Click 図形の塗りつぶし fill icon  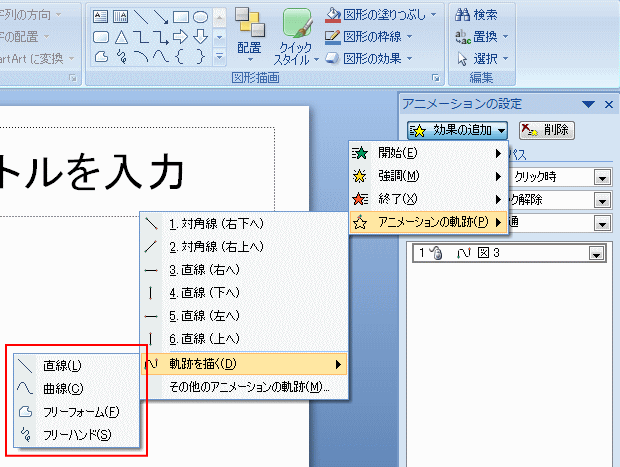333,15
